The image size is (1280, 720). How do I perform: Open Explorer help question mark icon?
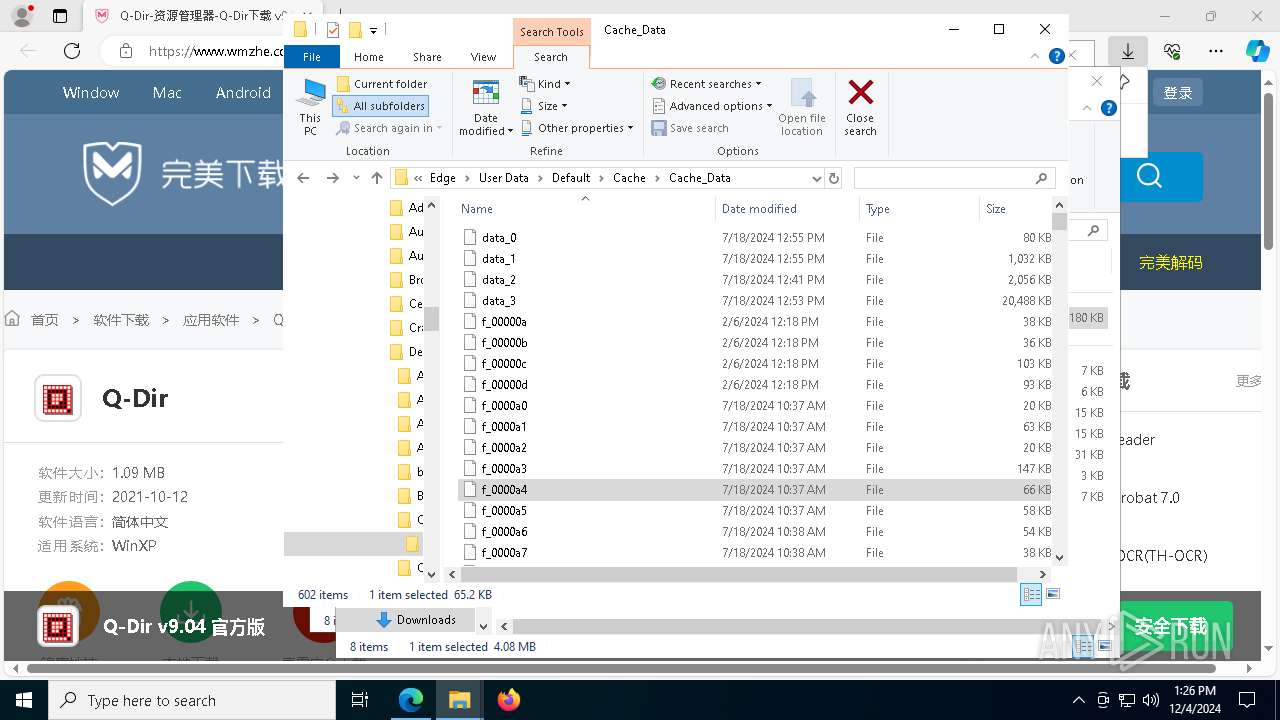click(x=1057, y=57)
